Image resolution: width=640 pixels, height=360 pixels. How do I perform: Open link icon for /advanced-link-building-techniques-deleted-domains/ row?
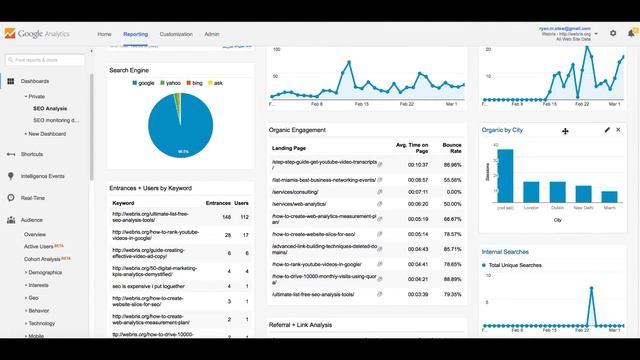tap(380, 249)
